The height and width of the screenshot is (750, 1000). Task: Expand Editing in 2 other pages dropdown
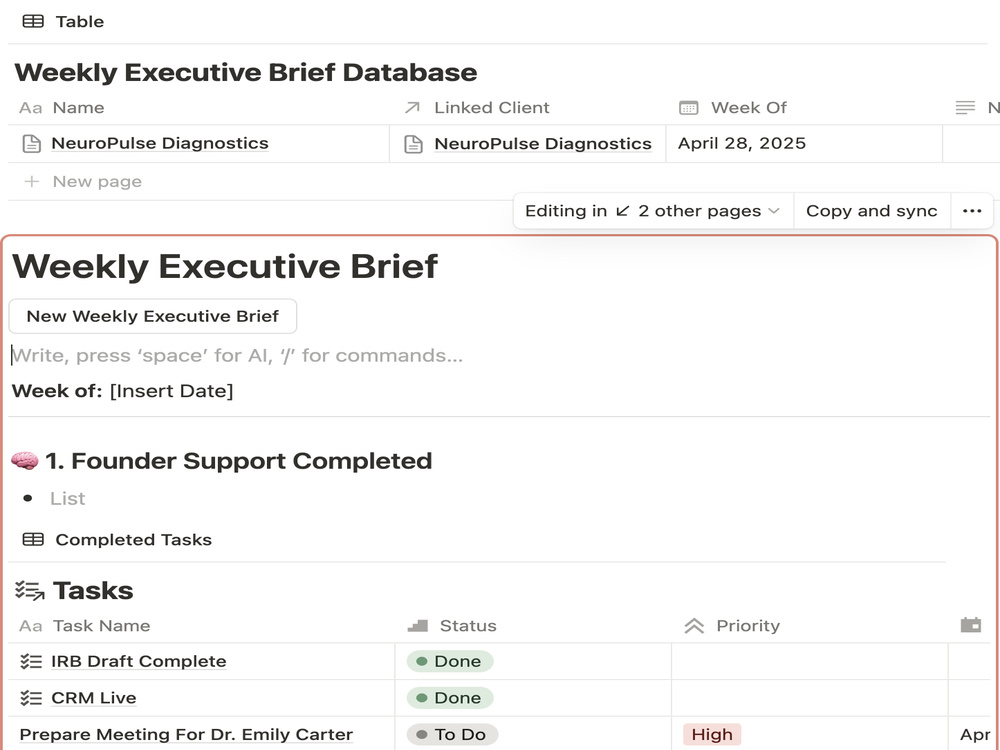click(653, 211)
